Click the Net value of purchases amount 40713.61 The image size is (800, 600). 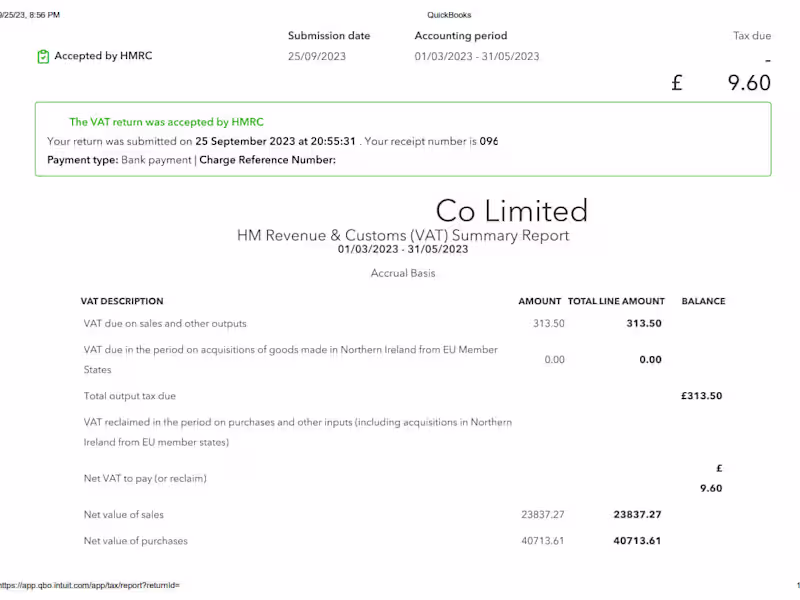[543, 541]
